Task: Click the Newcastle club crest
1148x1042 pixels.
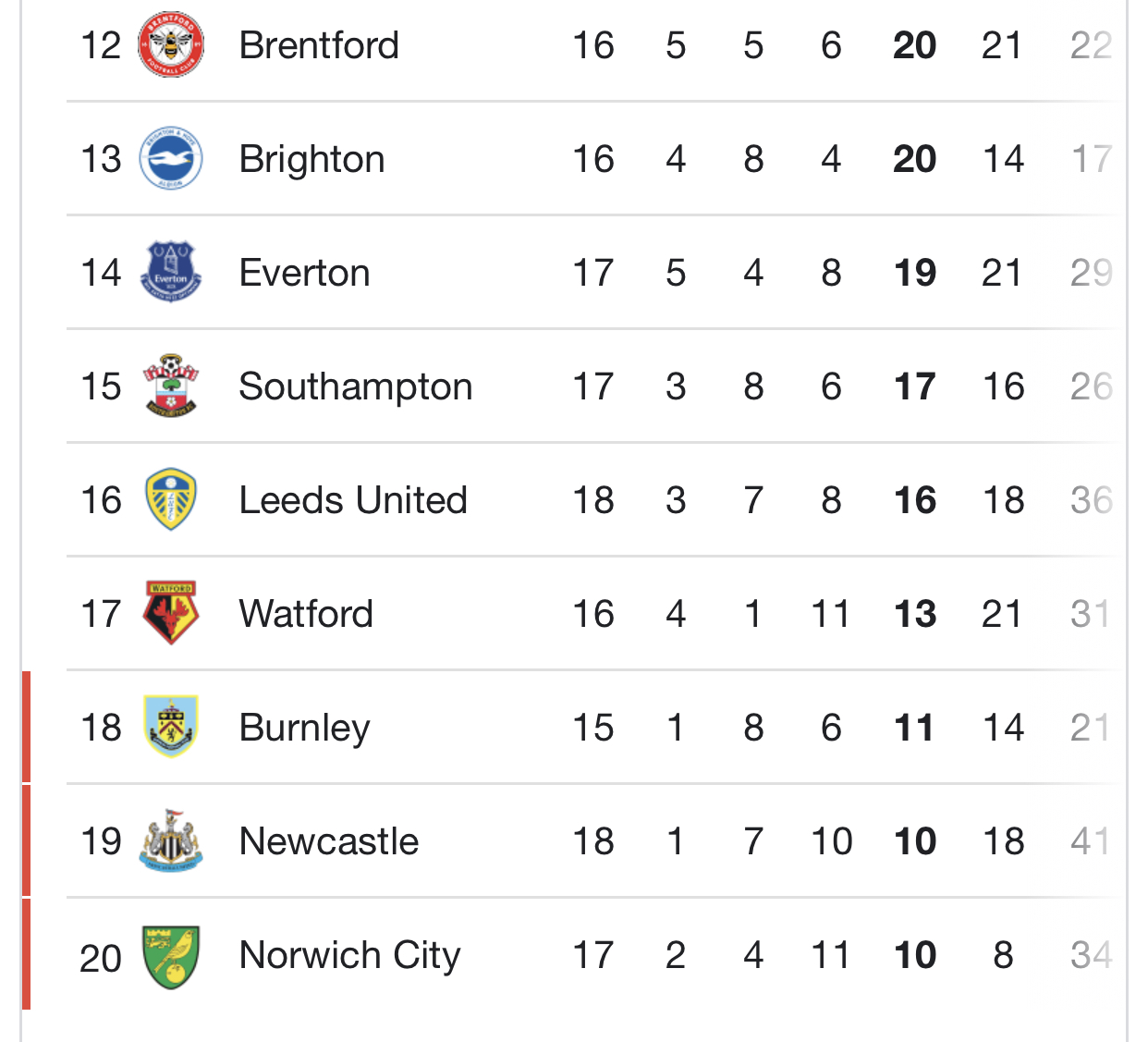Action: pyautogui.click(x=171, y=840)
